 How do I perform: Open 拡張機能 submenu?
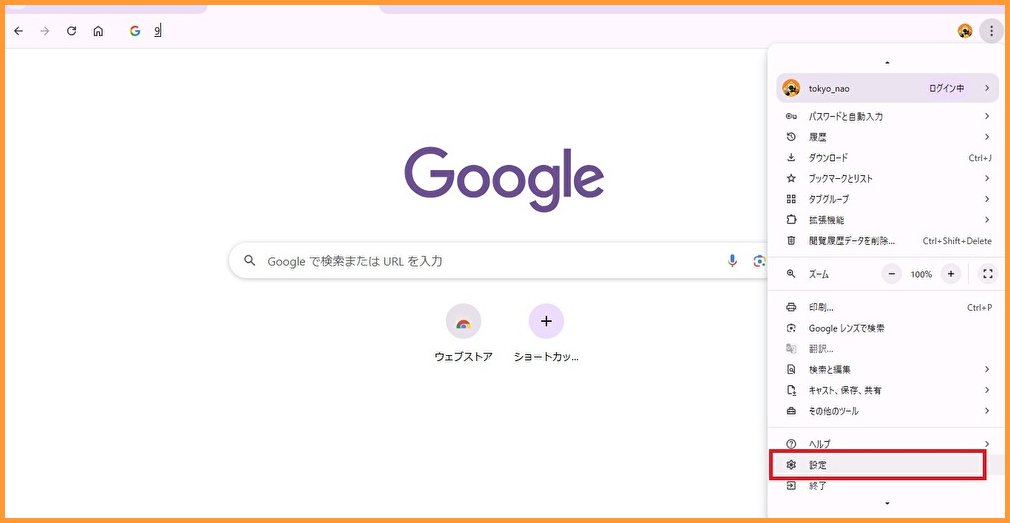[x=887, y=220]
